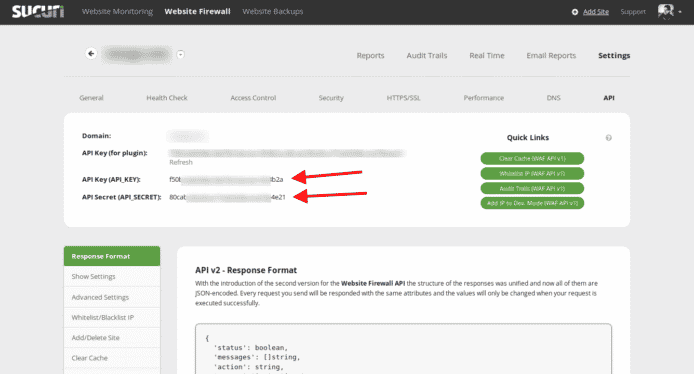This screenshot has width=694, height=374.
Task: Open Website Backups in top navigation
Action: click(x=273, y=12)
